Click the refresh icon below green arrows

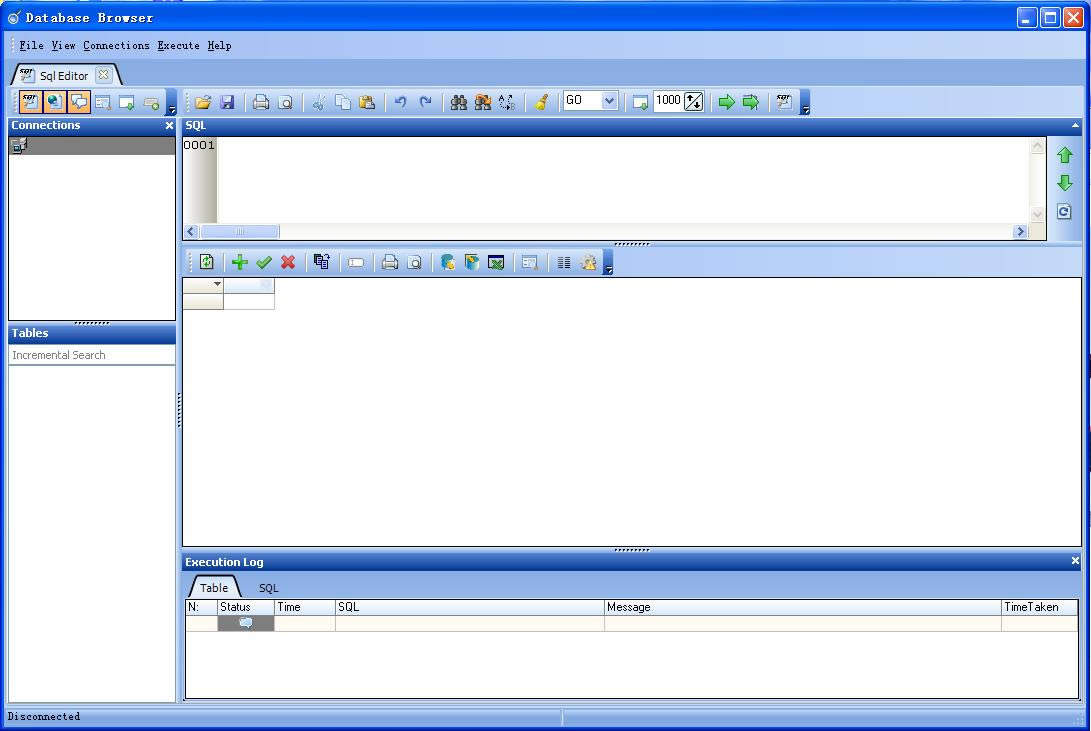(1065, 211)
